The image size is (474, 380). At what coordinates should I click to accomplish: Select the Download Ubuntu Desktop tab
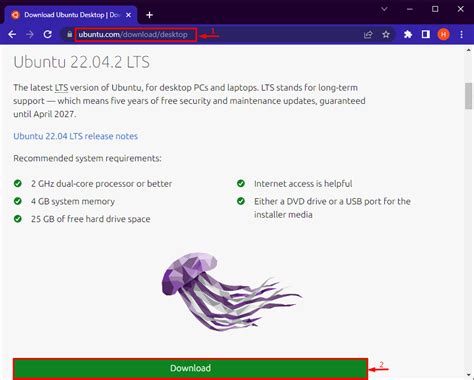[x=71, y=15]
